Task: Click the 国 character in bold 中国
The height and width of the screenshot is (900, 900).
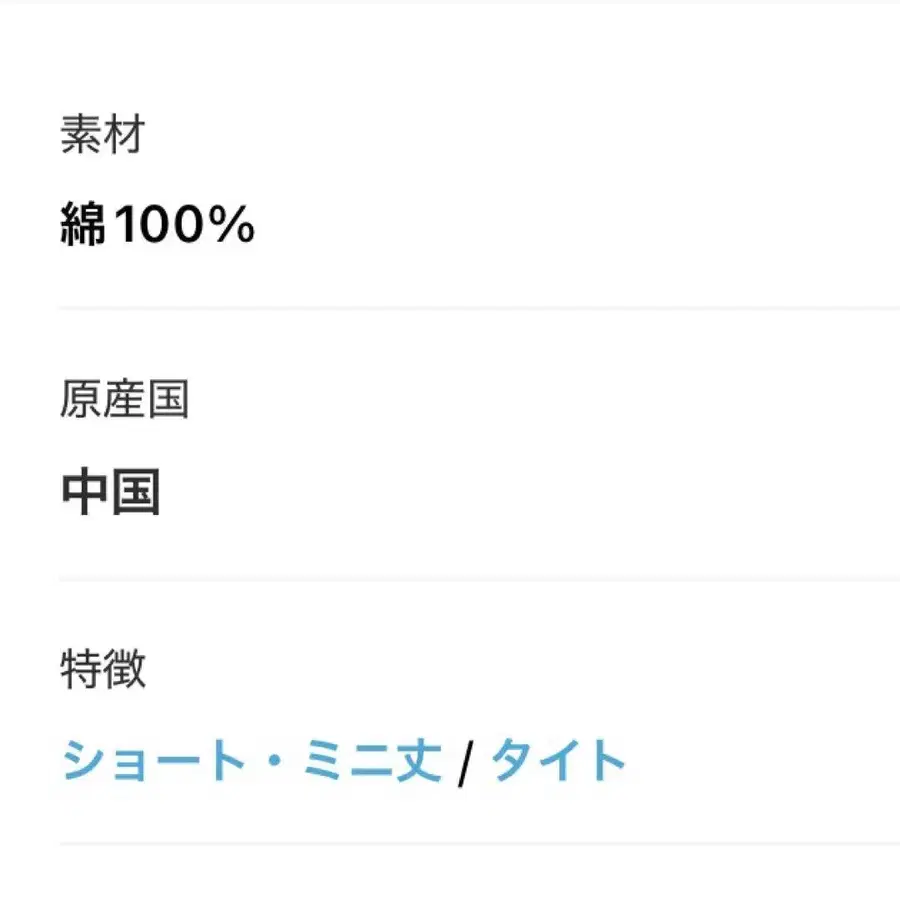Action: point(135,492)
